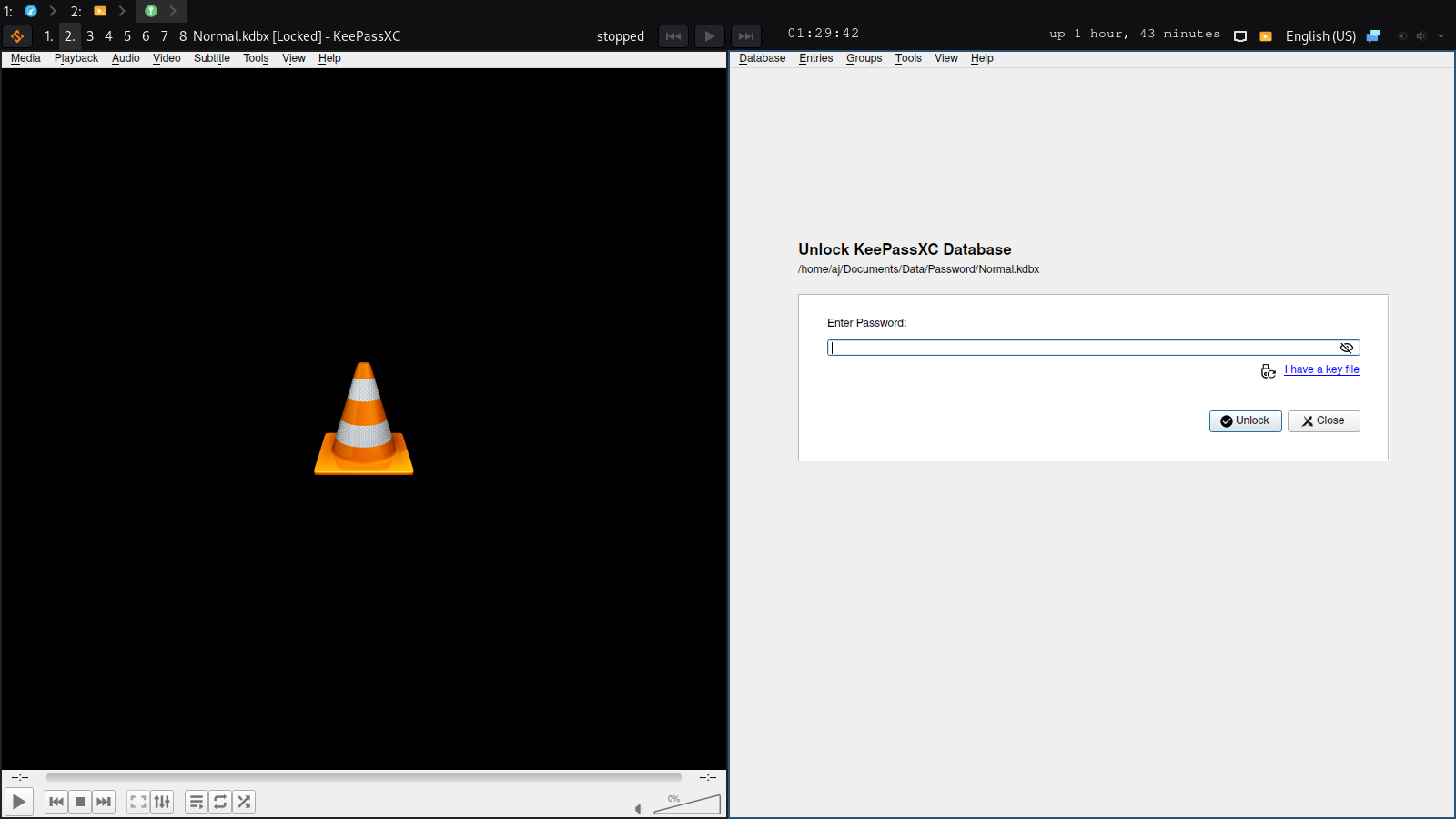
Task: Open KeePassXC Help menu
Action: pos(982,58)
